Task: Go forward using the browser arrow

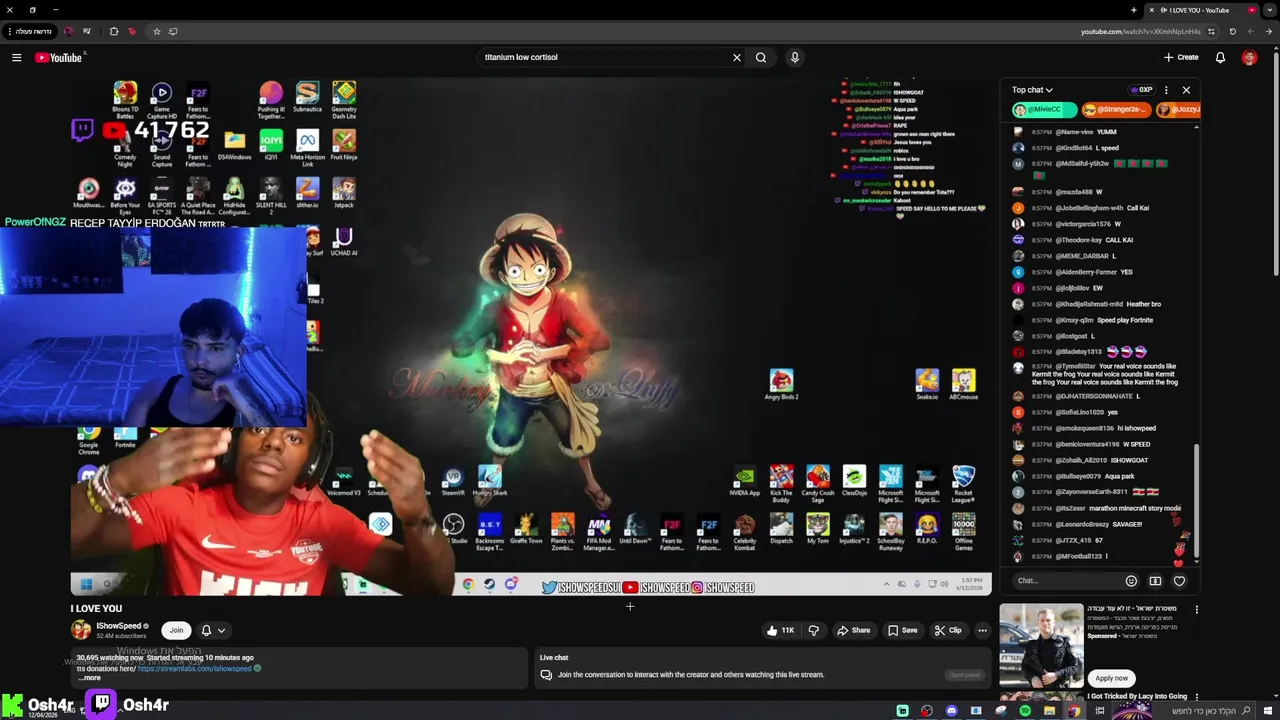Action: pos(1250,31)
